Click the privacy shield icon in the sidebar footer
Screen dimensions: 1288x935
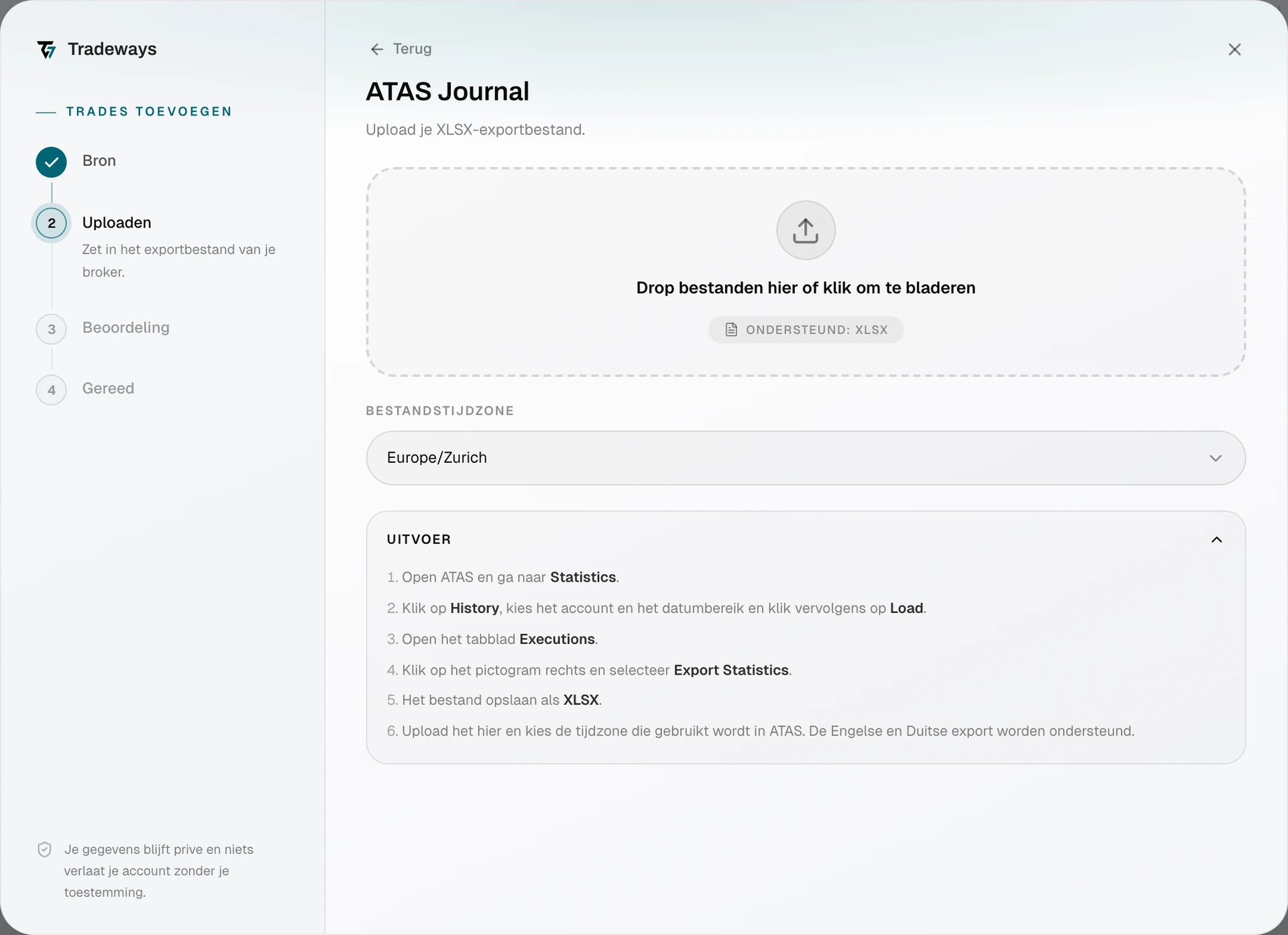[x=44, y=850]
